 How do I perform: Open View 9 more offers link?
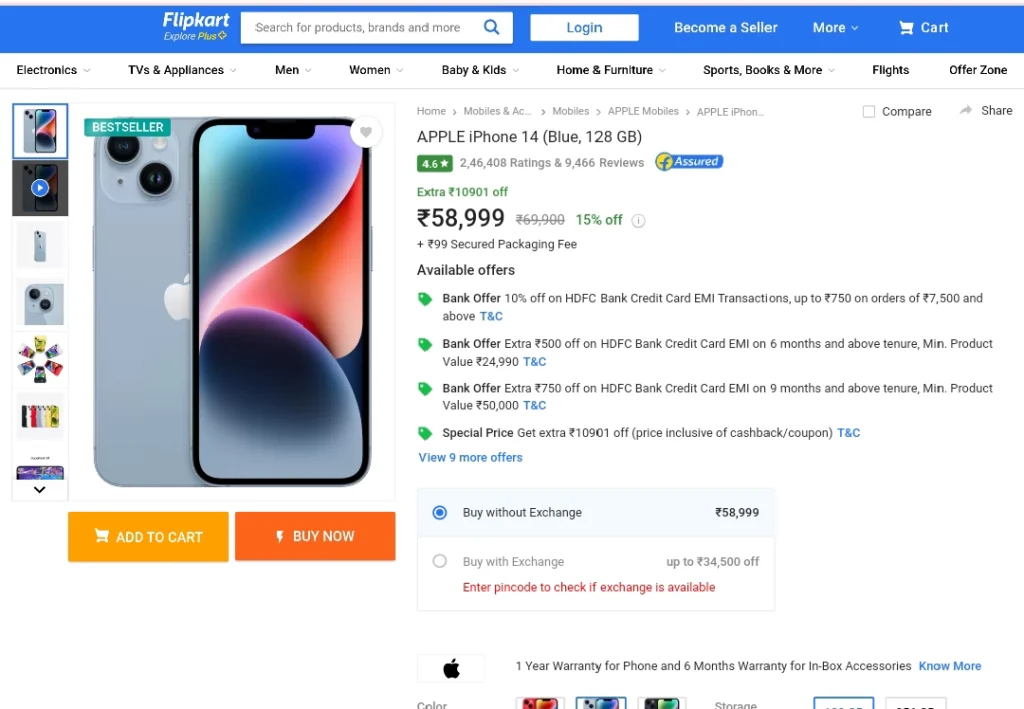pyautogui.click(x=470, y=458)
